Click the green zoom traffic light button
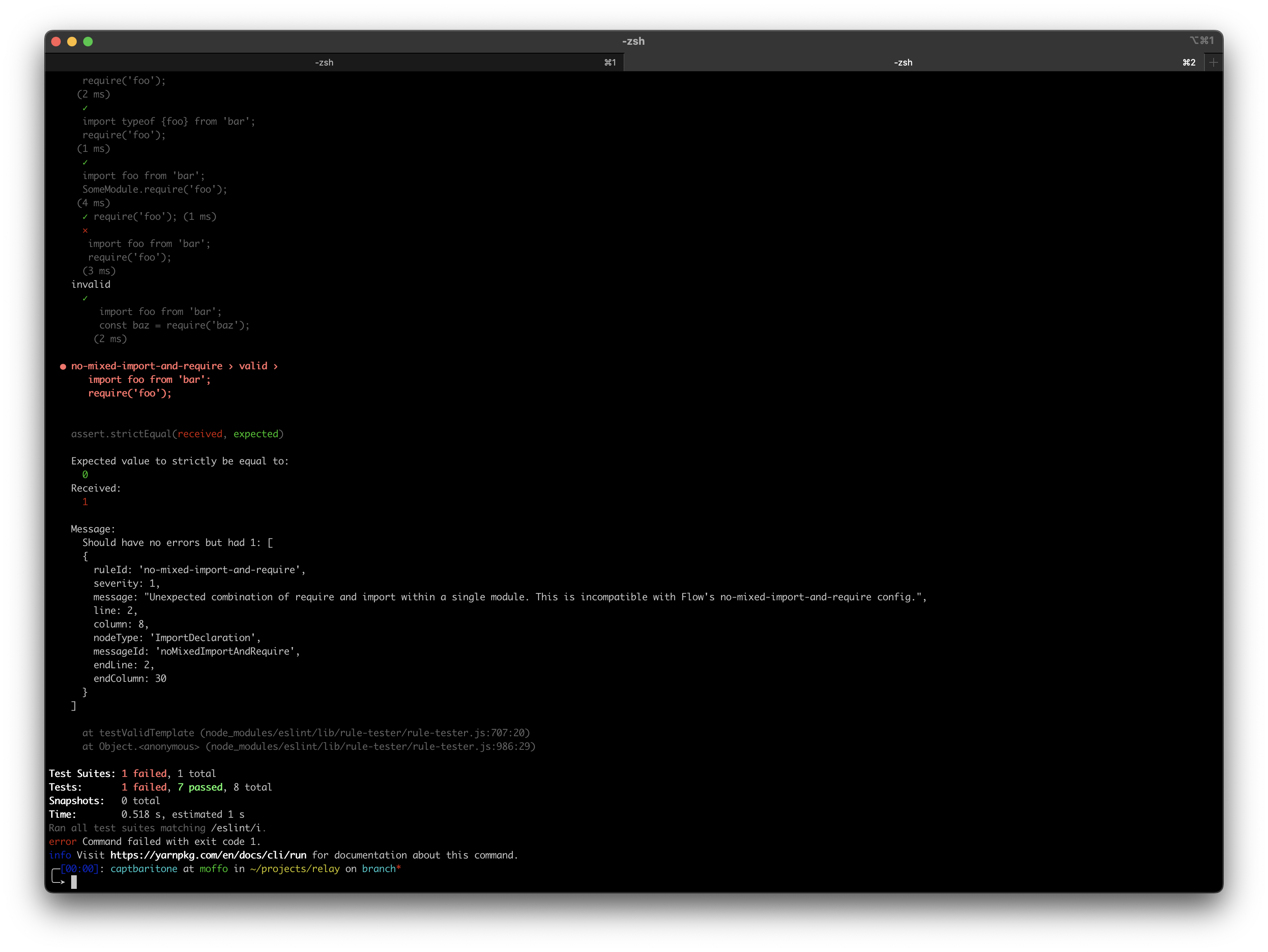The image size is (1268, 952). pos(88,41)
